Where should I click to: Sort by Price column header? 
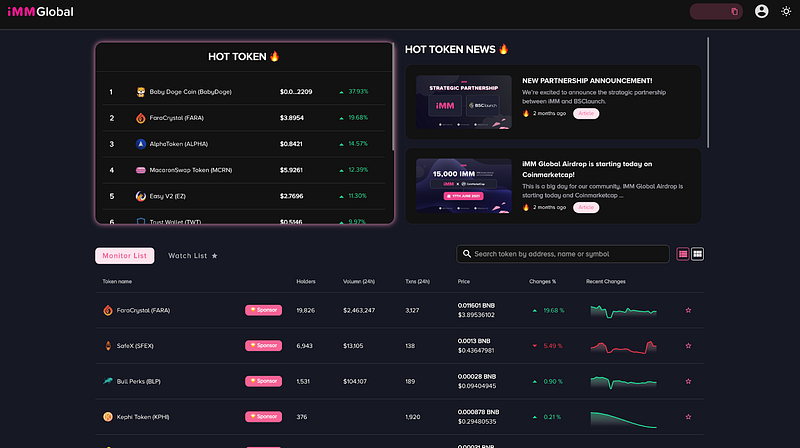pos(464,282)
